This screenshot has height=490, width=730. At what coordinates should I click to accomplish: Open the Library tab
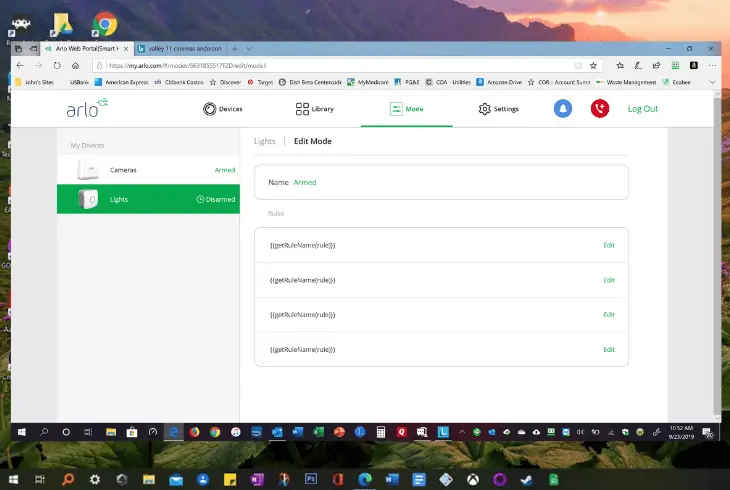point(315,108)
